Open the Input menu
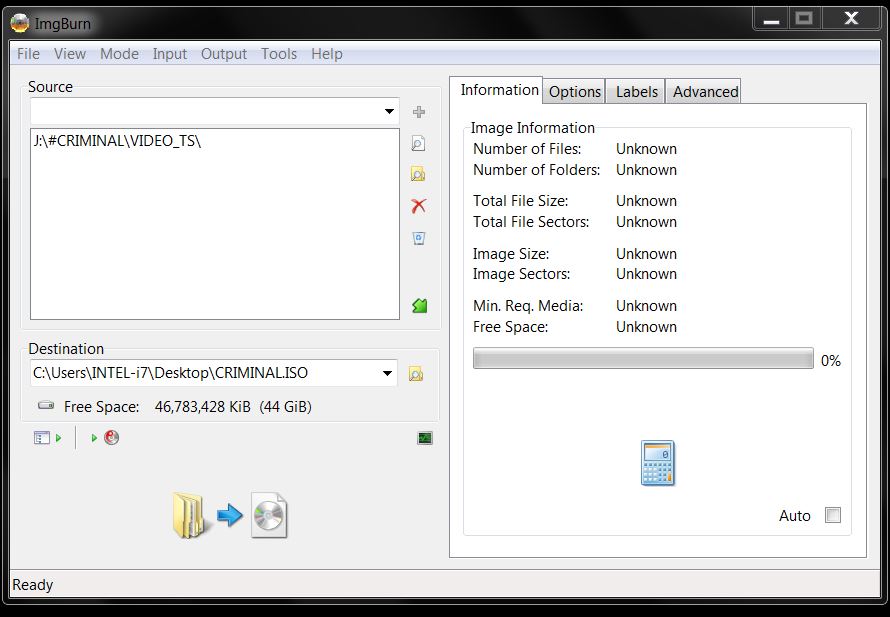The image size is (890, 617). [170, 54]
